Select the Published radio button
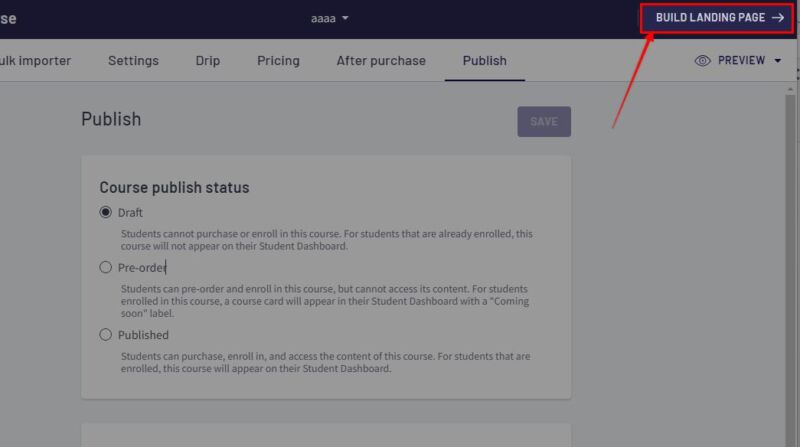The height and width of the screenshot is (447, 800). pos(106,335)
